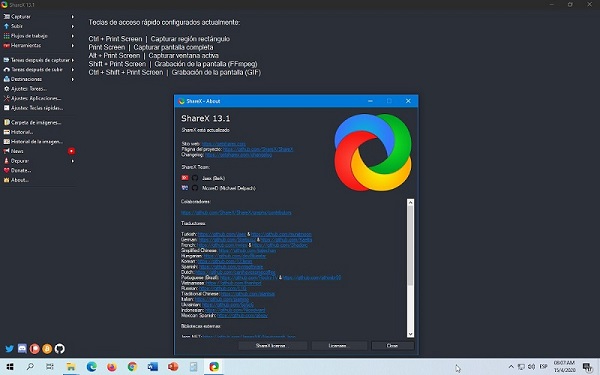
Task: Open the Hungarian translator's GitHub link
Action: click(235, 256)
